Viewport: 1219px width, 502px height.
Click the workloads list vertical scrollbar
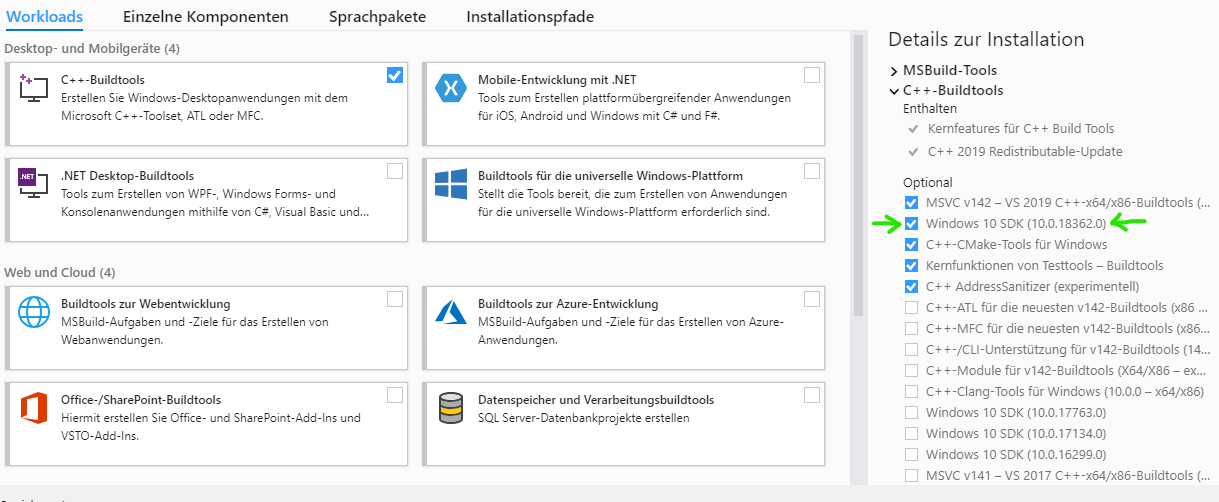858,175
